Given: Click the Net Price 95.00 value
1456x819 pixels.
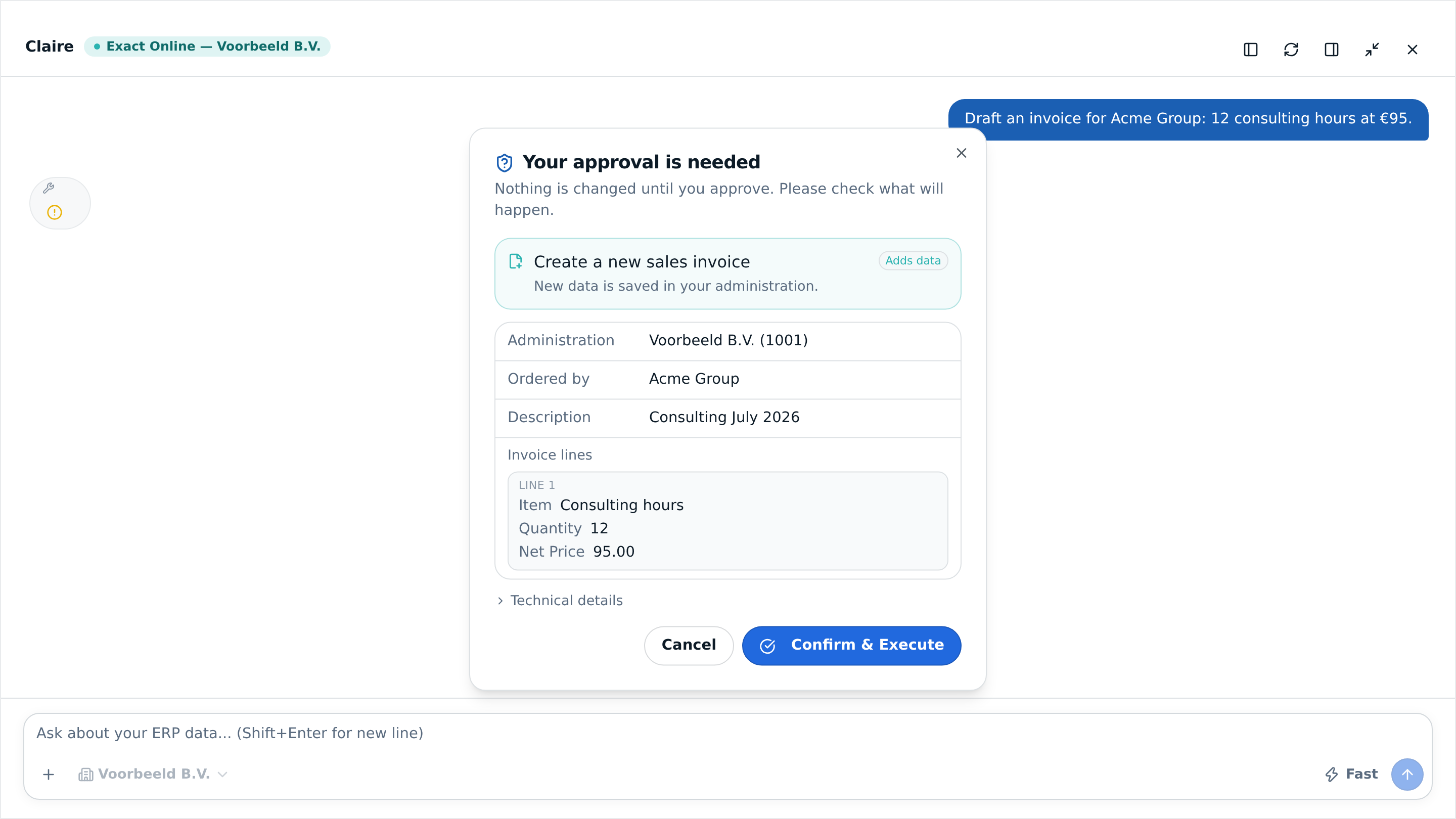Looking at the screenshot, I should click(x=614, y=552).
